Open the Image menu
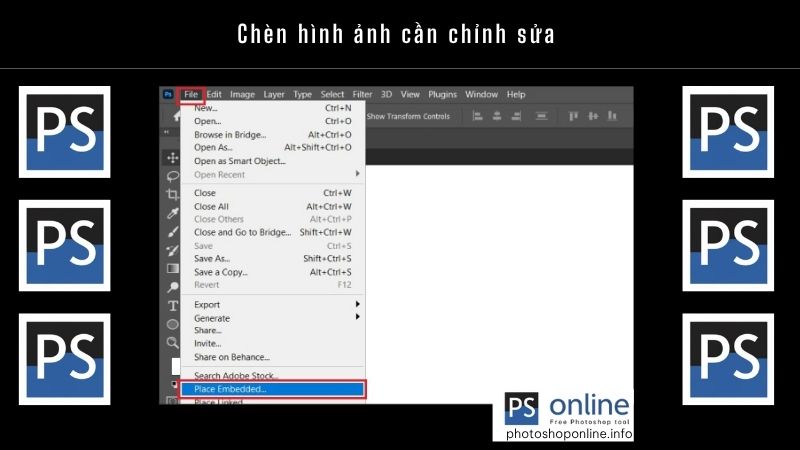Screen dimensions: 800x450 click(x=242, y=94)
